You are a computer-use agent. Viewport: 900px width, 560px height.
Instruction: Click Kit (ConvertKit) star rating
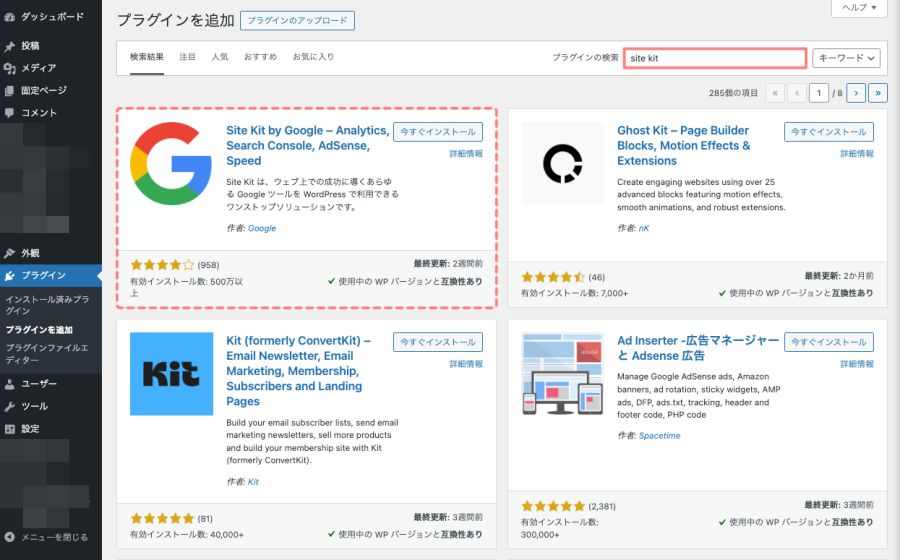[x=162, y=519]
